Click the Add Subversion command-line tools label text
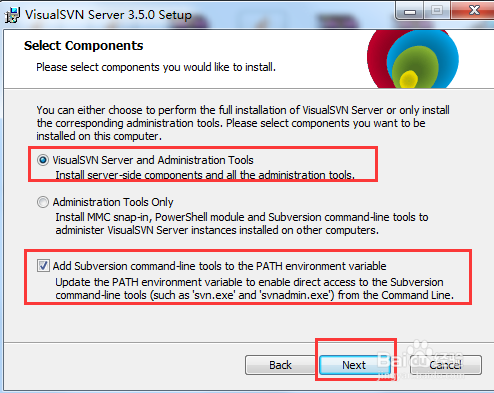Viewport: 494px width, 393px height. 219,266
